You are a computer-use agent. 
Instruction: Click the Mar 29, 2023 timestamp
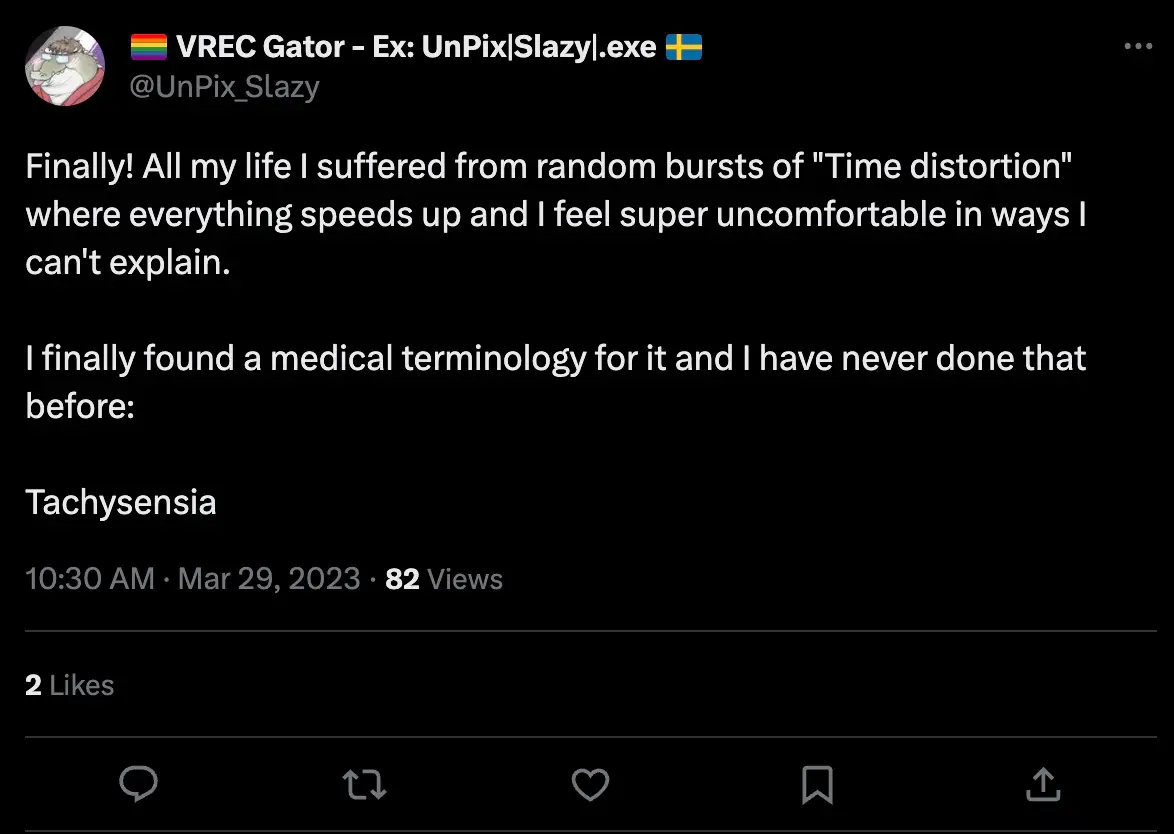click(x=268, y=578)
